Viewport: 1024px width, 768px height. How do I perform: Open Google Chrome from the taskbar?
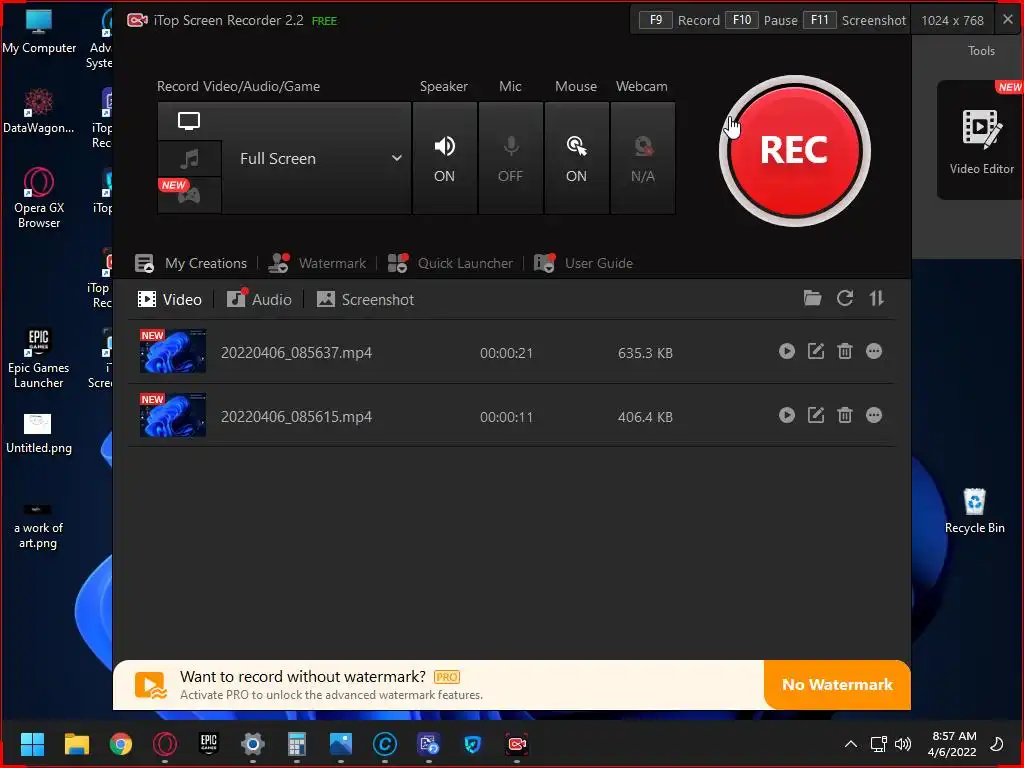(x=121, y=743)
